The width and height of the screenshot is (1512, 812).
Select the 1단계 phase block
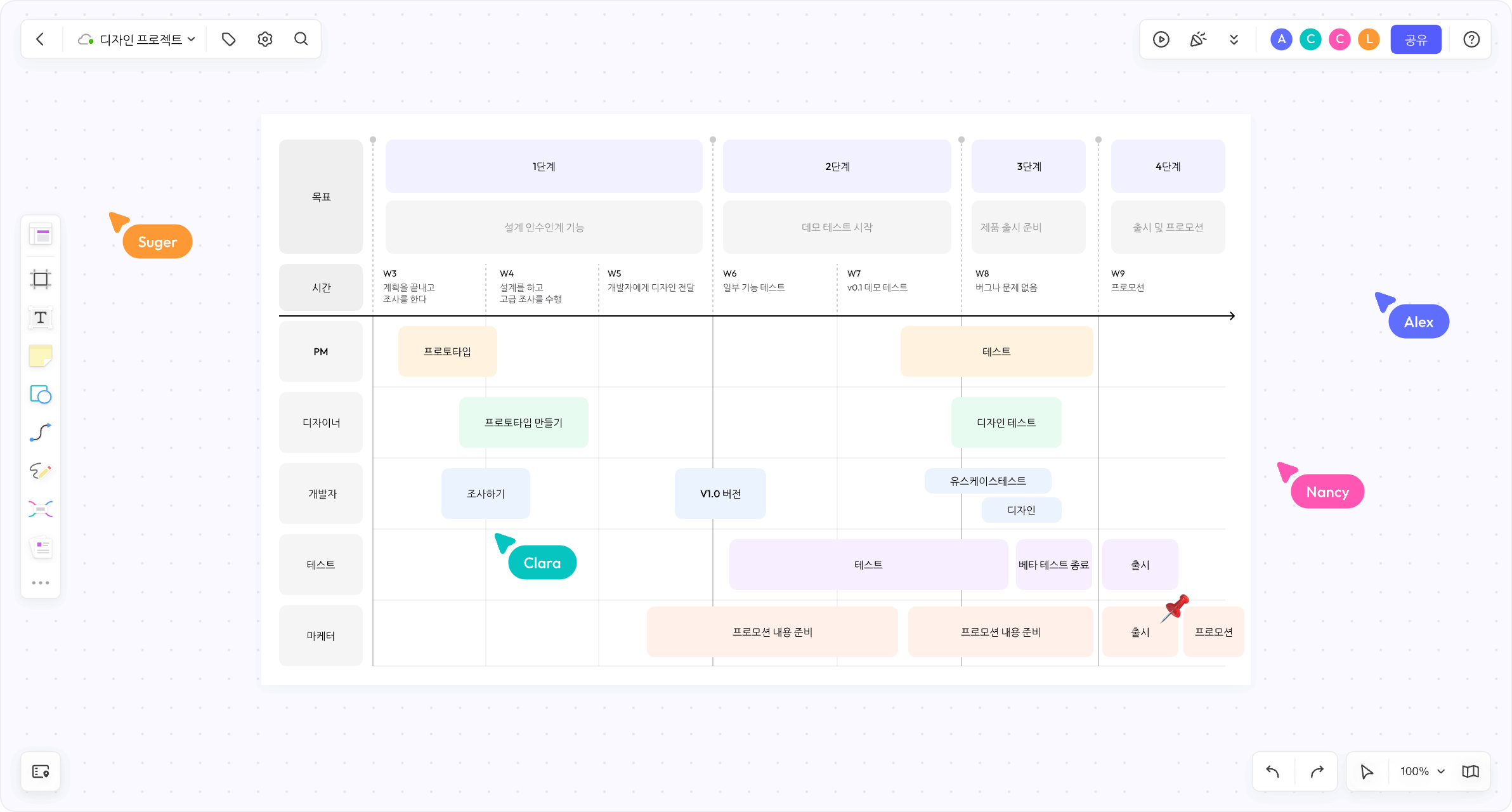coord(544,166)
